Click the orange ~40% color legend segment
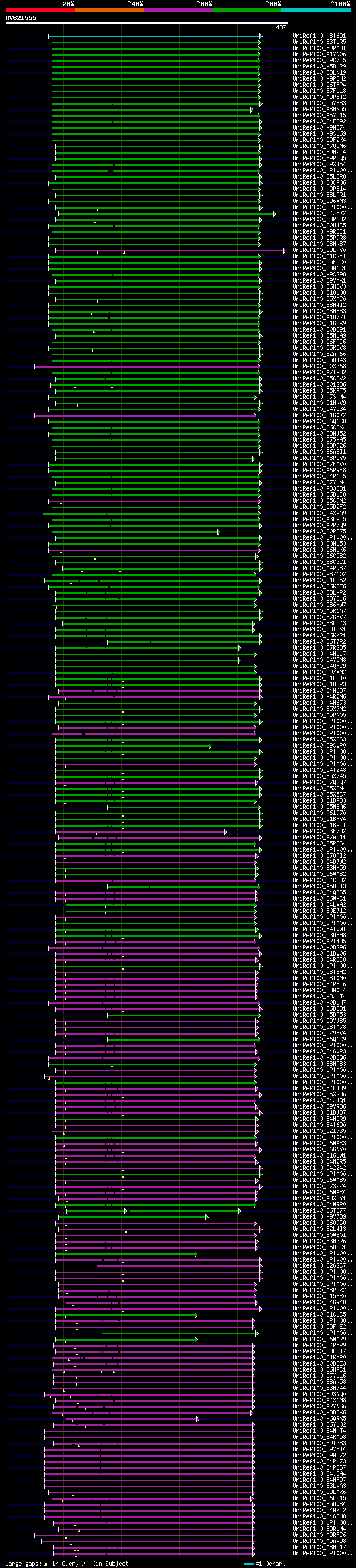This screenshot has height=1568, width=356. 109,10
